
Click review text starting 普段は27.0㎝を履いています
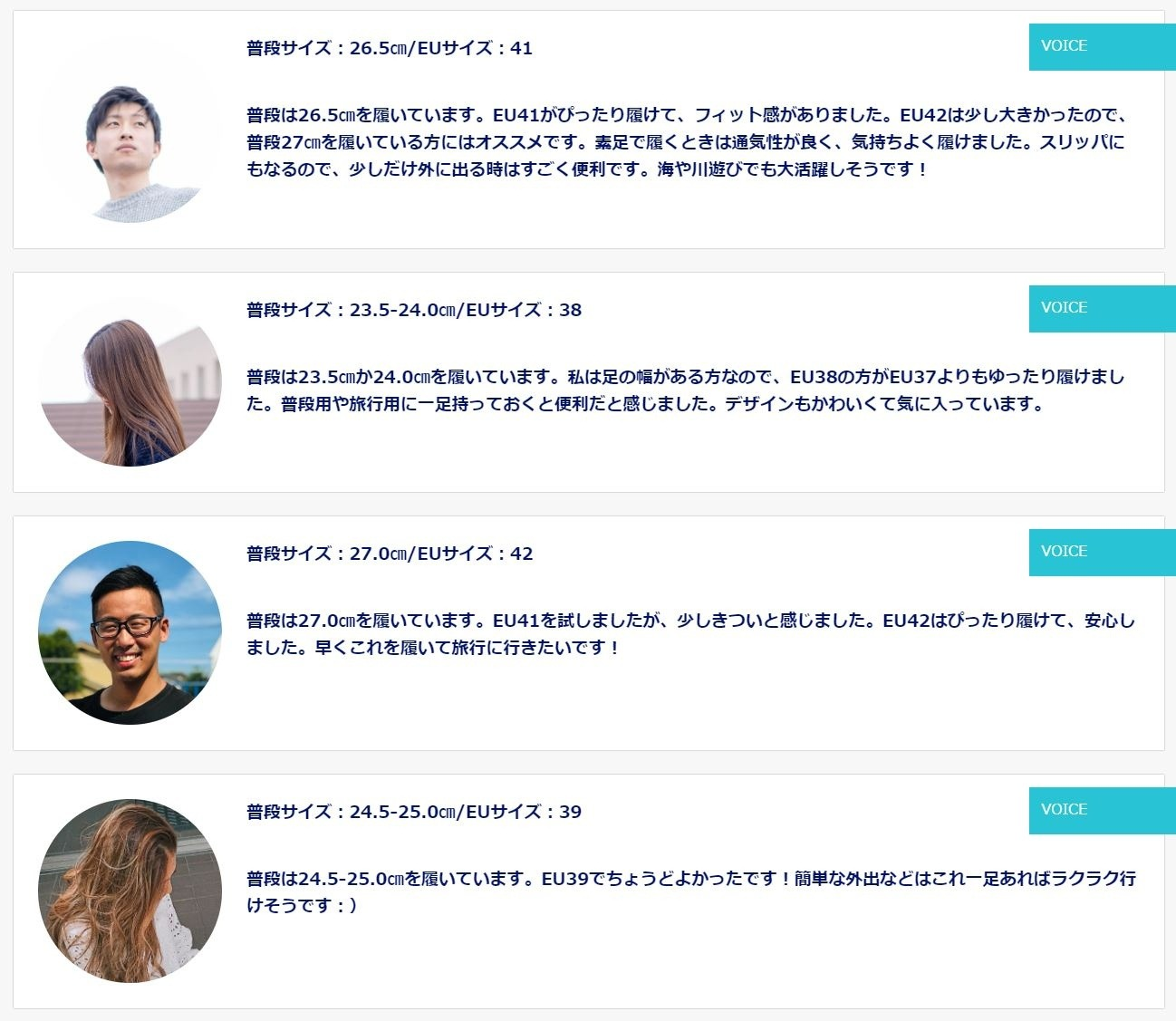(690, 634)
